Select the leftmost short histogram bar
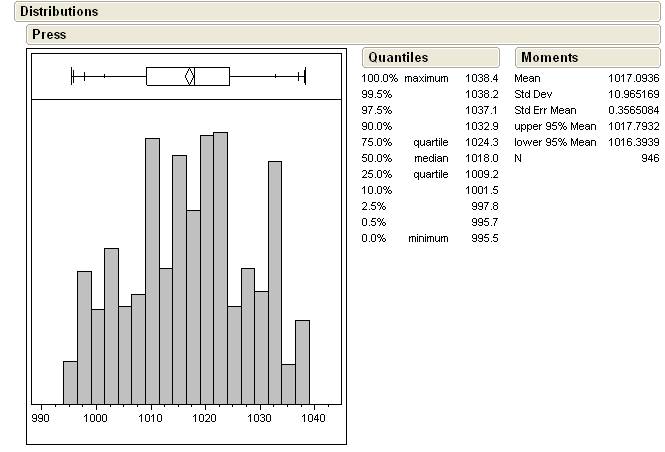Viewport: 665px width, 452px height. [x=70, y=382]
